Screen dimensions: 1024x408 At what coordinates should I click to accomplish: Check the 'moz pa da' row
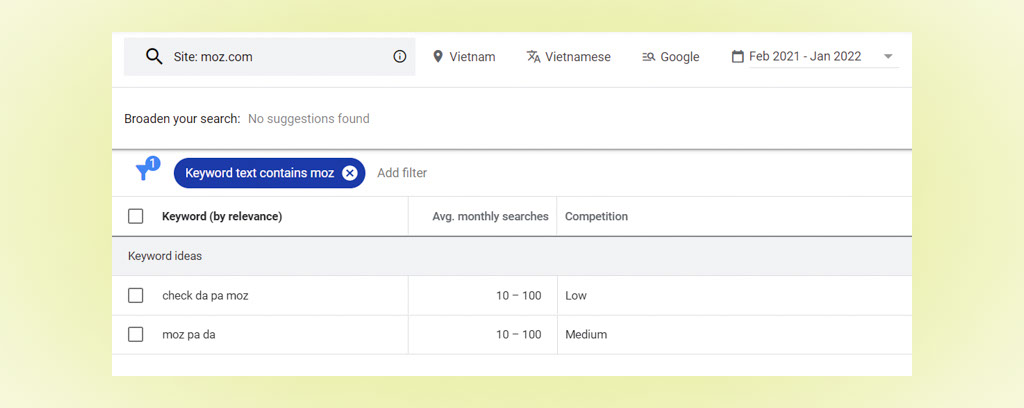[x=135, y=334]
